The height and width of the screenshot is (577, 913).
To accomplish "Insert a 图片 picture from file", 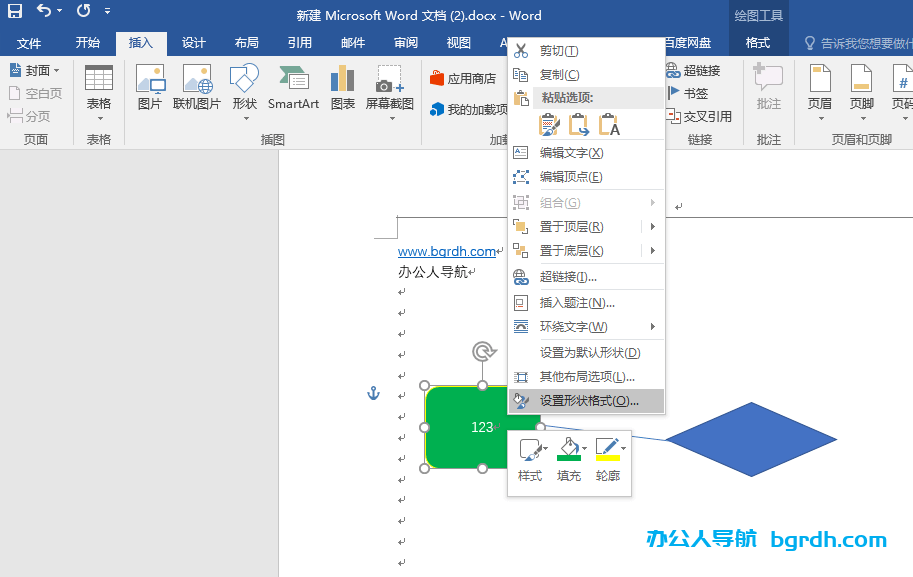I will (x=151, y=88).
